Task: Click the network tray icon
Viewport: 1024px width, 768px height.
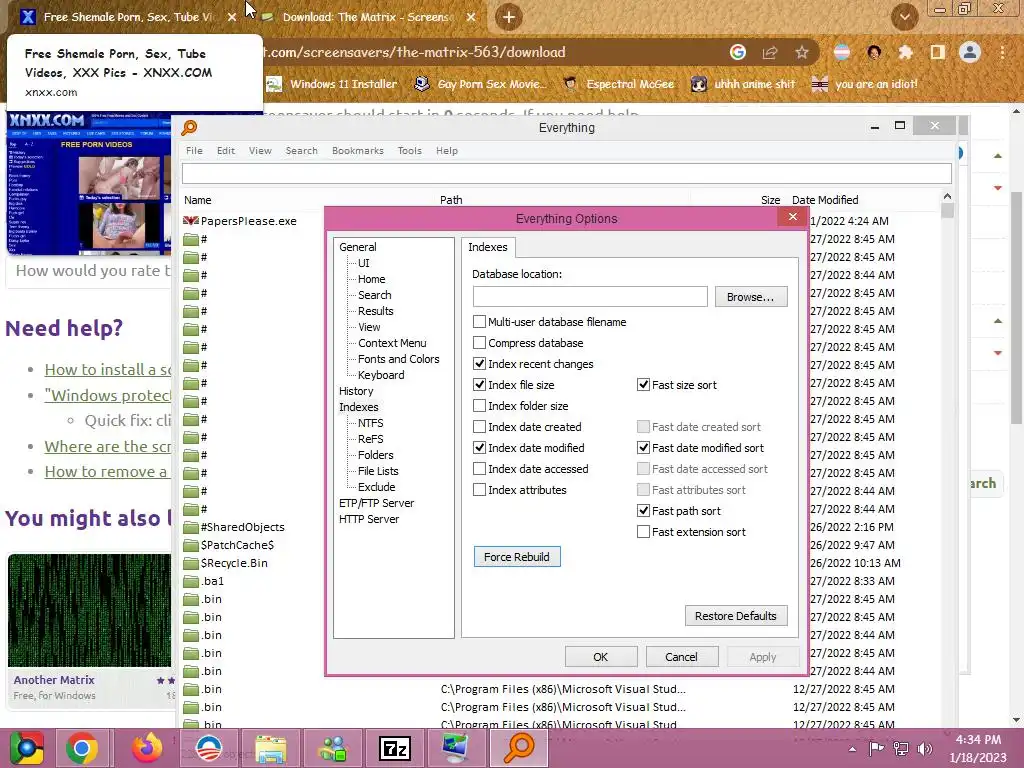Action: tap(901, 748)
